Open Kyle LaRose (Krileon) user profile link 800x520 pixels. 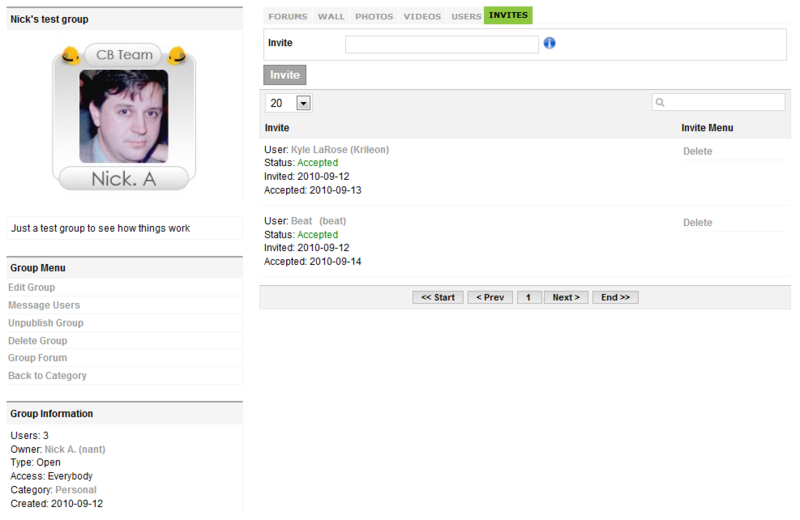click(x=340, y=150)
